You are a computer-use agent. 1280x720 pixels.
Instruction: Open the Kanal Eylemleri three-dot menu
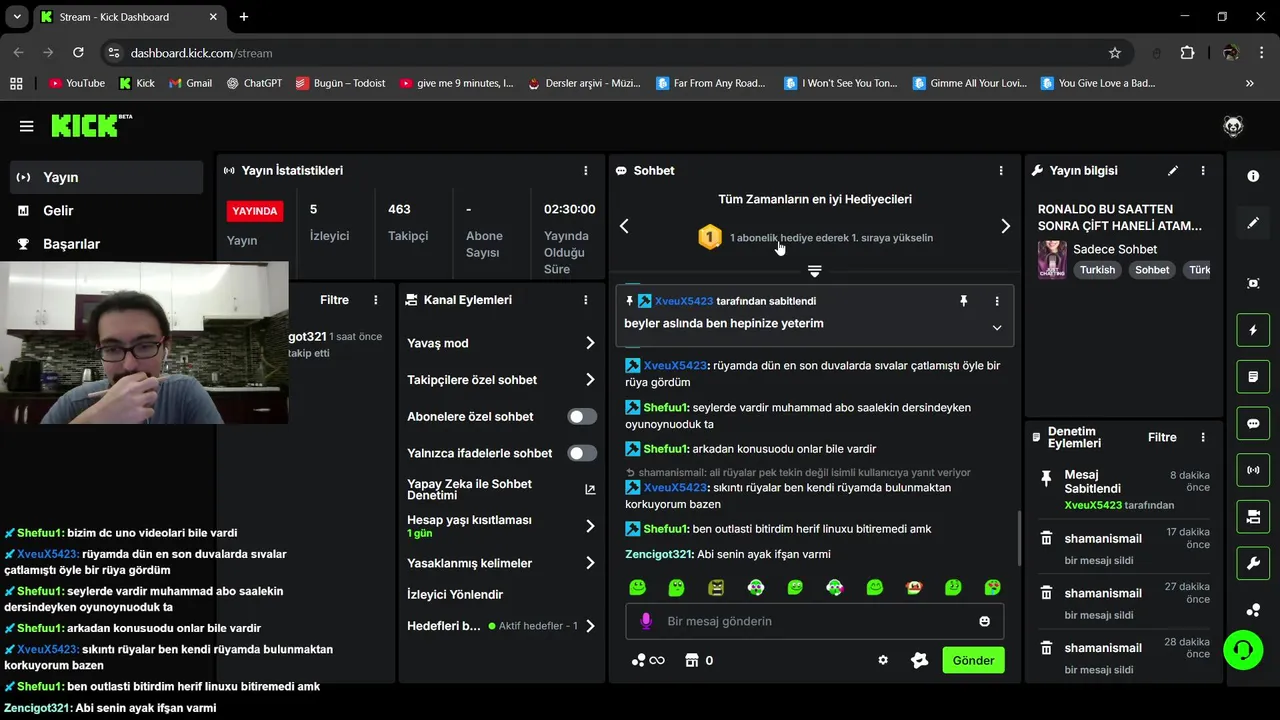click(x=586, y=300)
